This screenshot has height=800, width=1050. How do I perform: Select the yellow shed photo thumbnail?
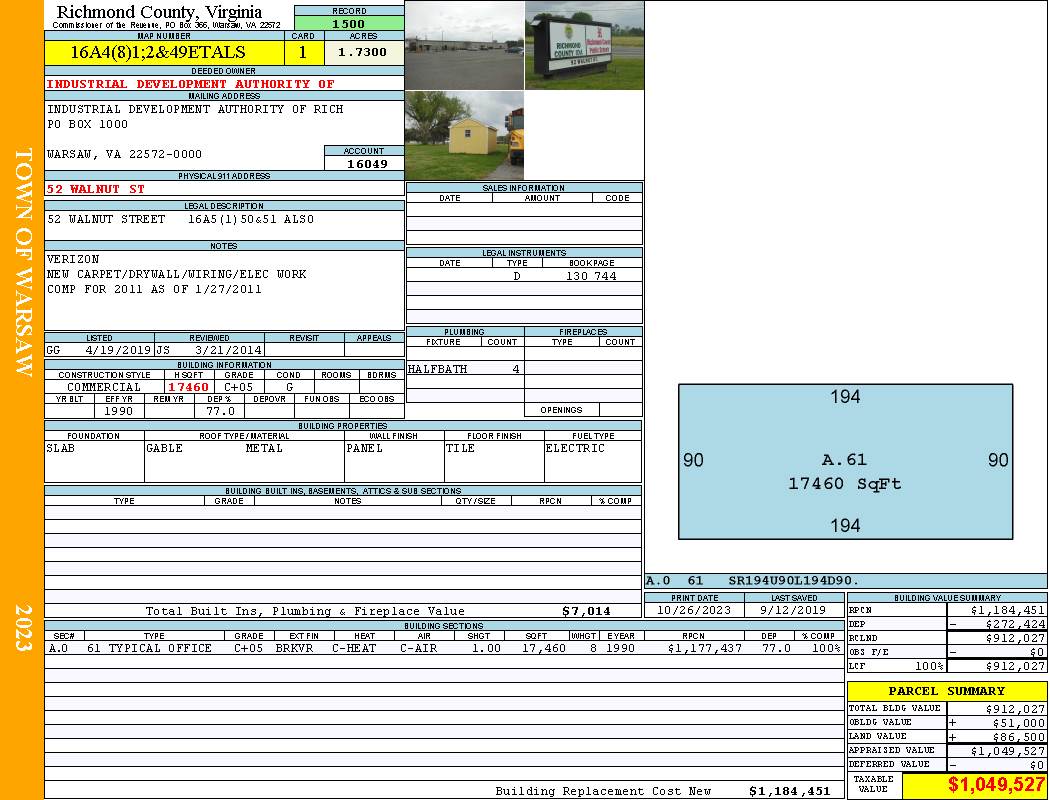[x=464, y=136]
